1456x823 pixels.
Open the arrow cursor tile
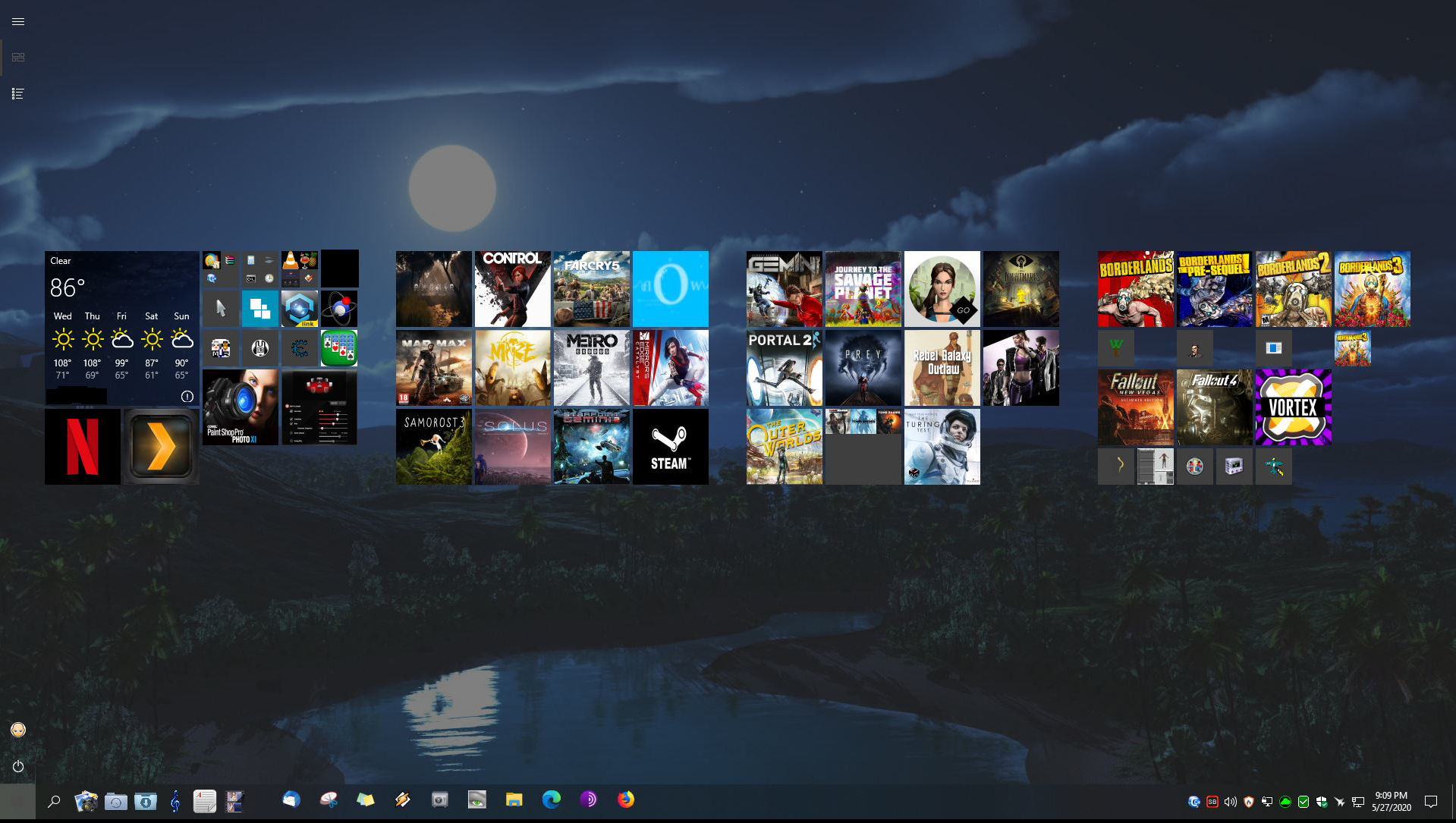(x=221, y=309)
